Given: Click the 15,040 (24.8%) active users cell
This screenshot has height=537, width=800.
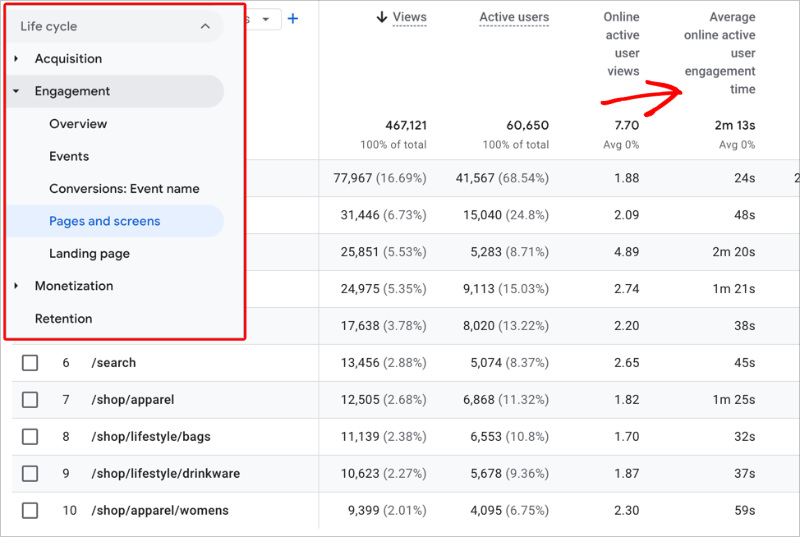Looking at the screenshot, I should [506, 215].
